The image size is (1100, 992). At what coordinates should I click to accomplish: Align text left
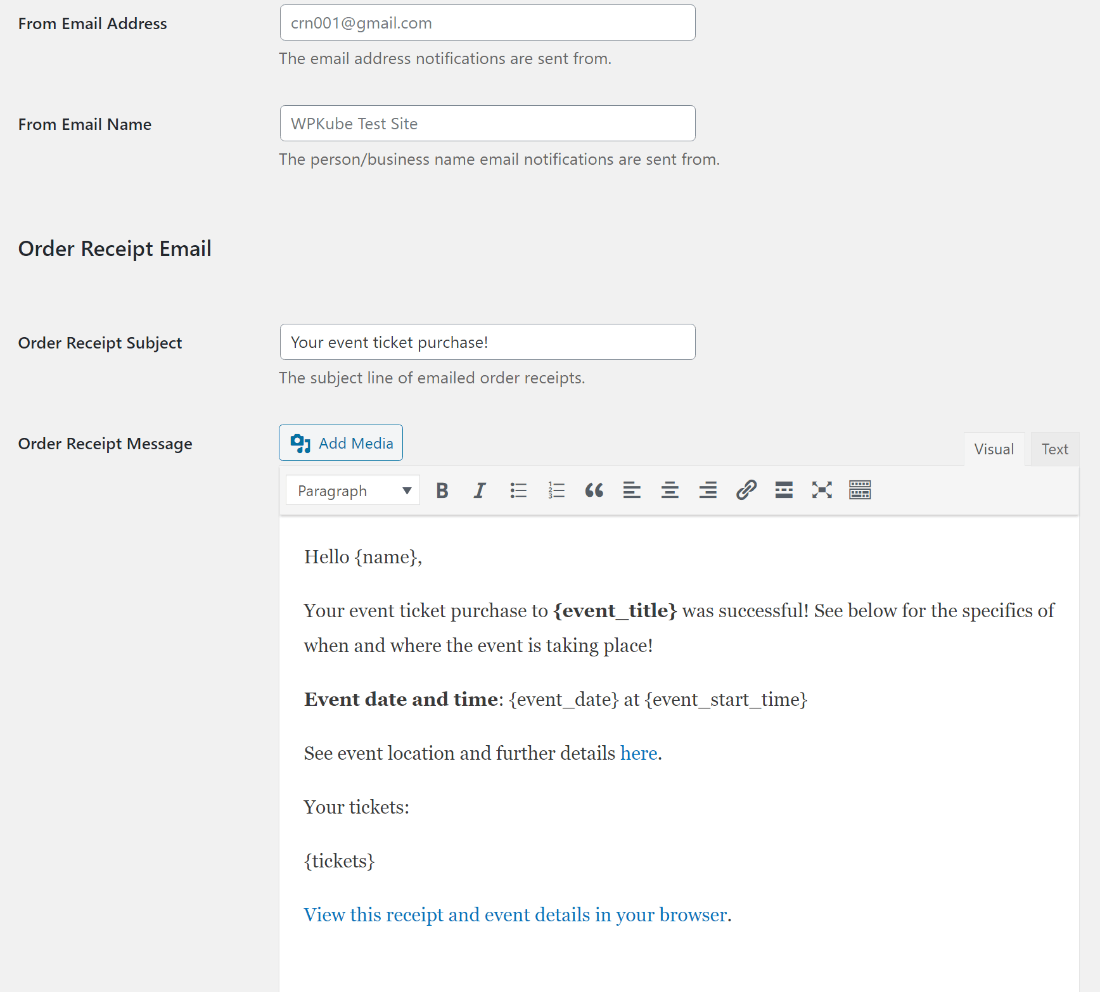coord(632,490)
